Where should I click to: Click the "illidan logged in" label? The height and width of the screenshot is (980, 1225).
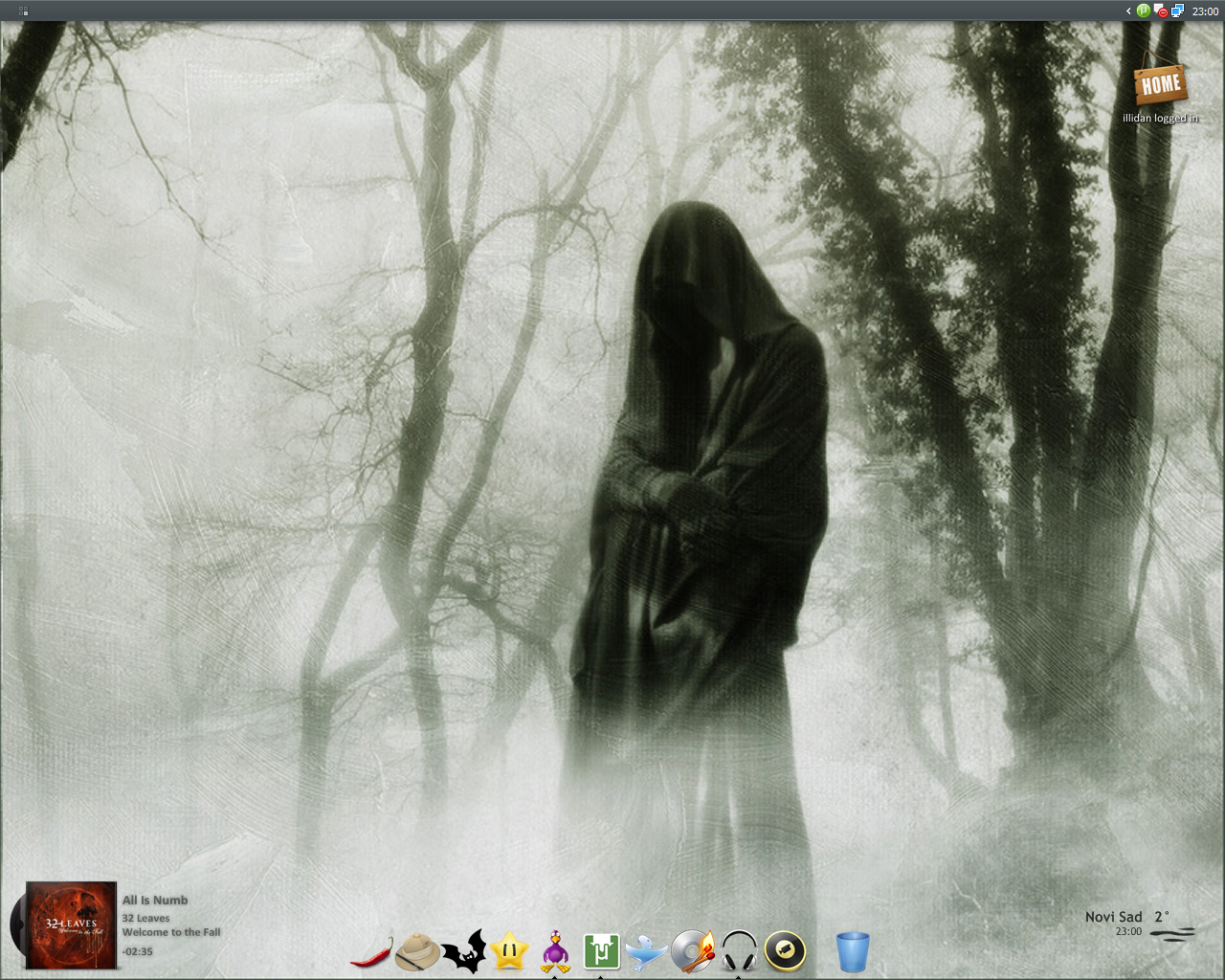click(x=1160, y=118)
